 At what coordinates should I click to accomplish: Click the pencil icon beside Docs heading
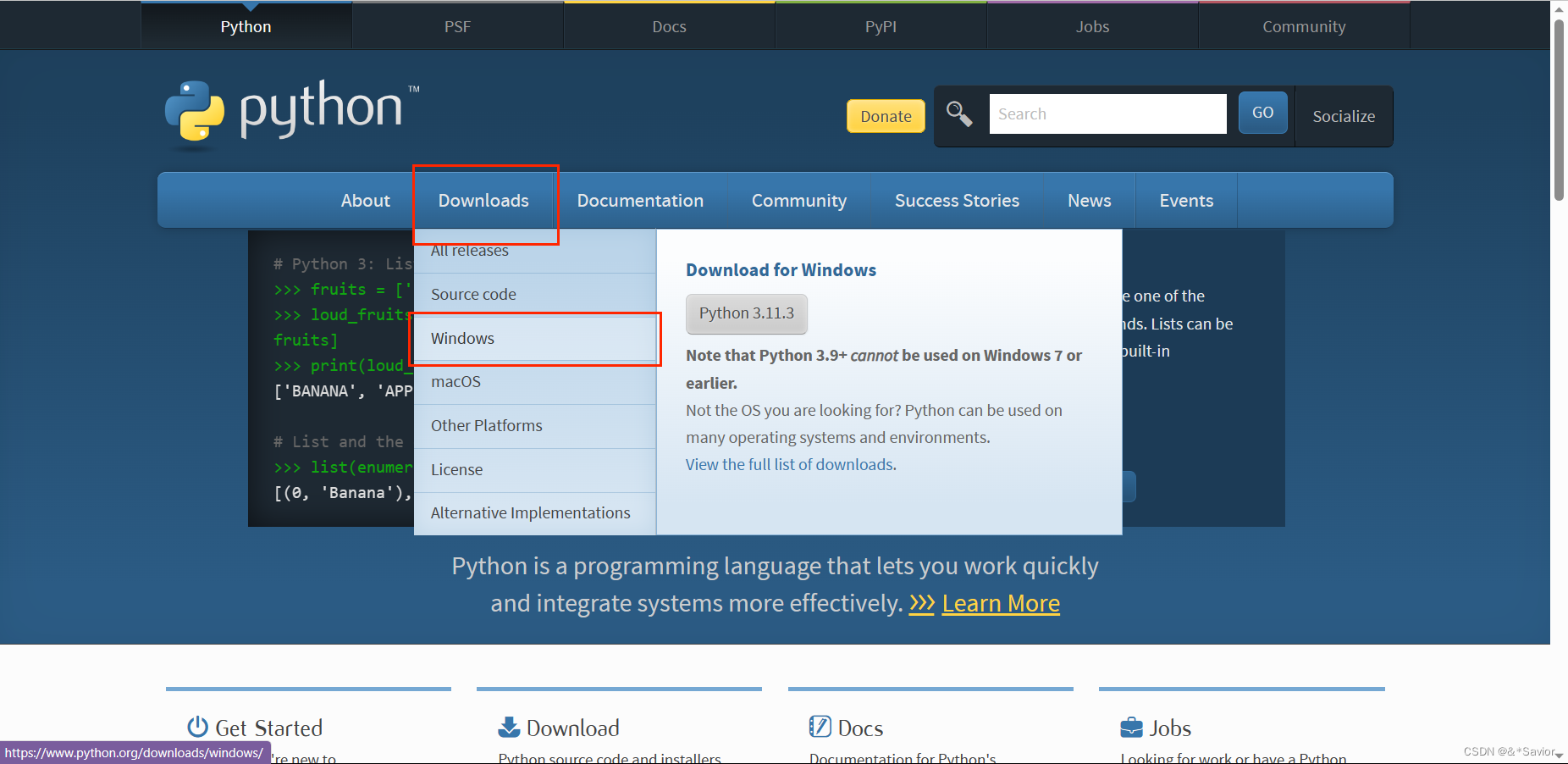tap(820, 727)
